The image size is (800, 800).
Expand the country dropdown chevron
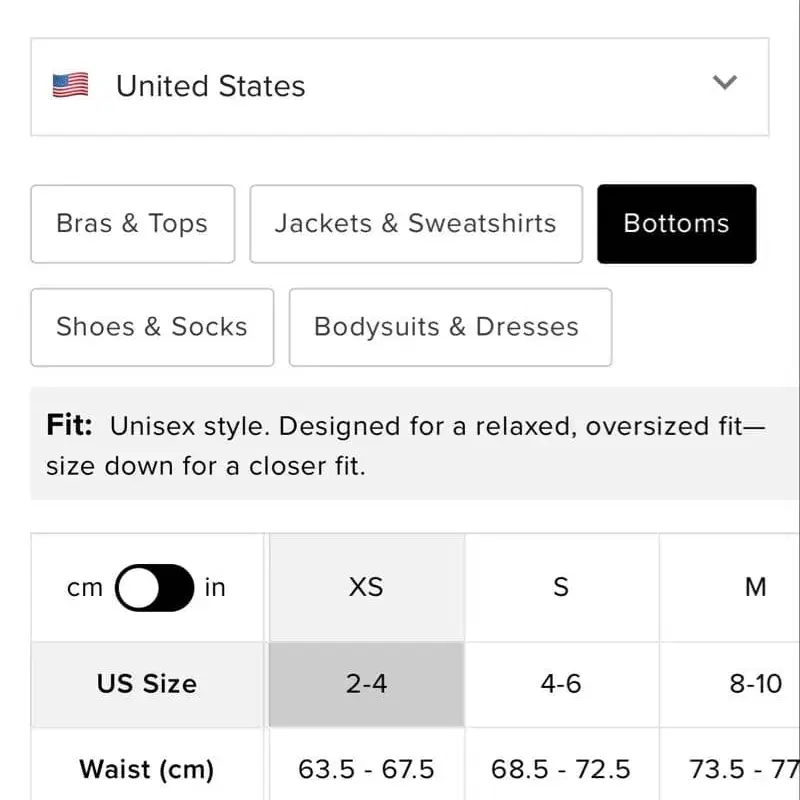pos(724,82)
